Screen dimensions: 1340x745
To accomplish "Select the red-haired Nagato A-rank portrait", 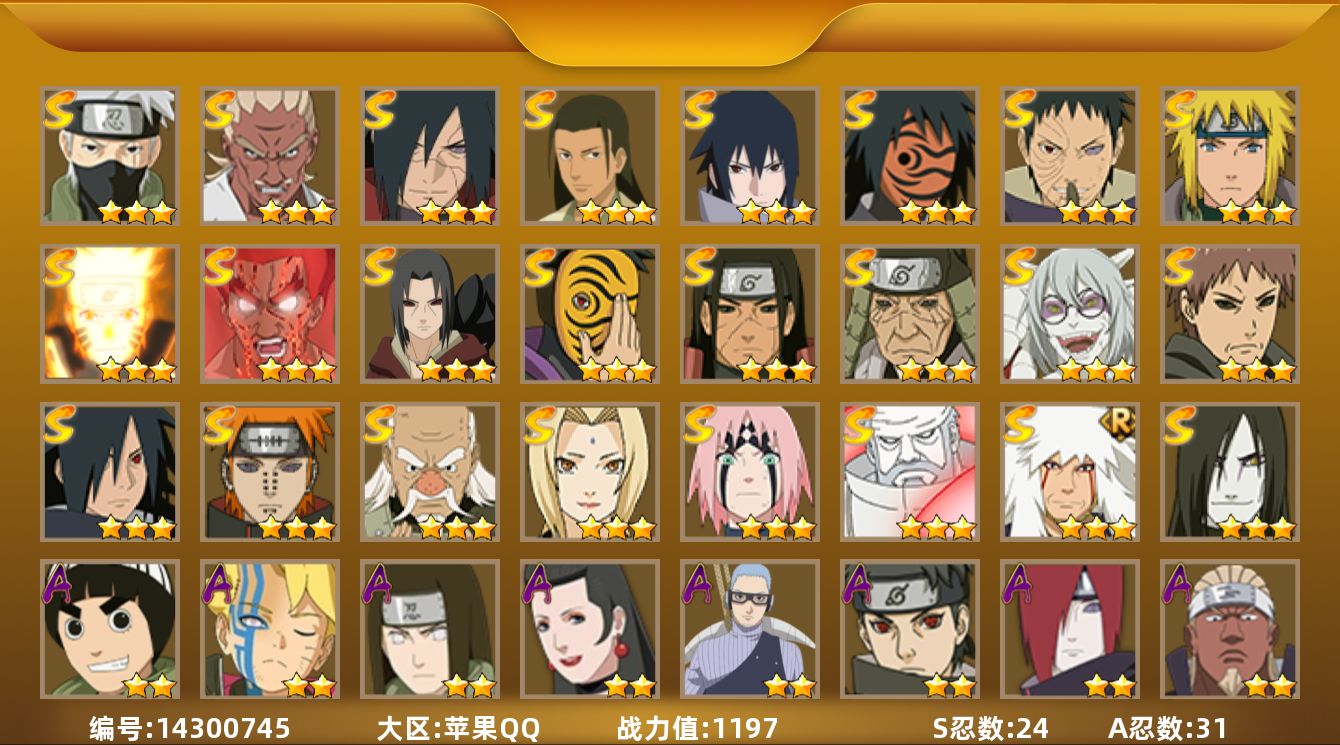I will (x=1070, y=629).
